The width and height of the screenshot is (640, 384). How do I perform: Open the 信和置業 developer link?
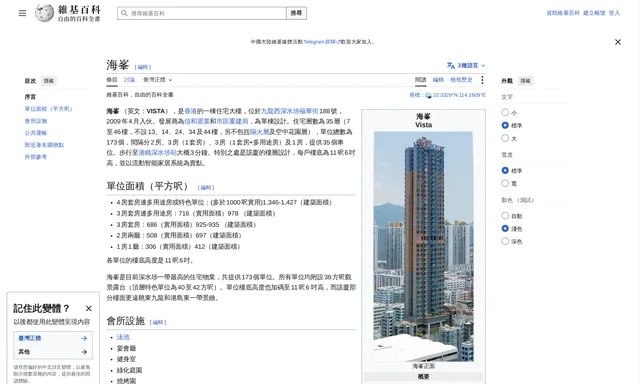[x=197, y=122]
